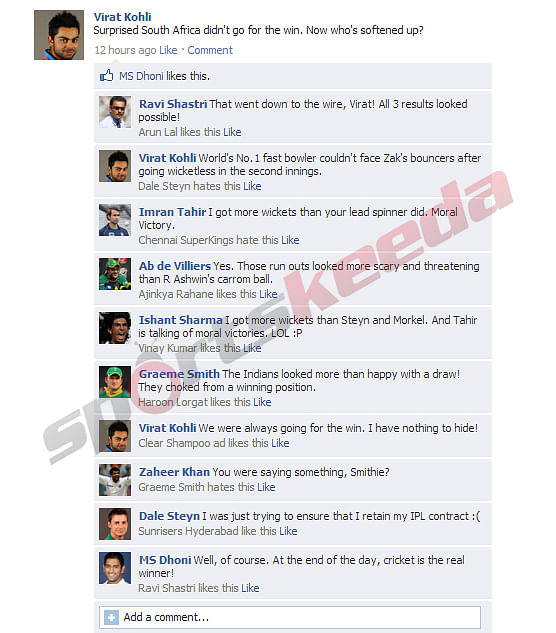Open Virat Kohli's main post profile picture
Screen dimensions: 556x633
click(x=59, y=35)
